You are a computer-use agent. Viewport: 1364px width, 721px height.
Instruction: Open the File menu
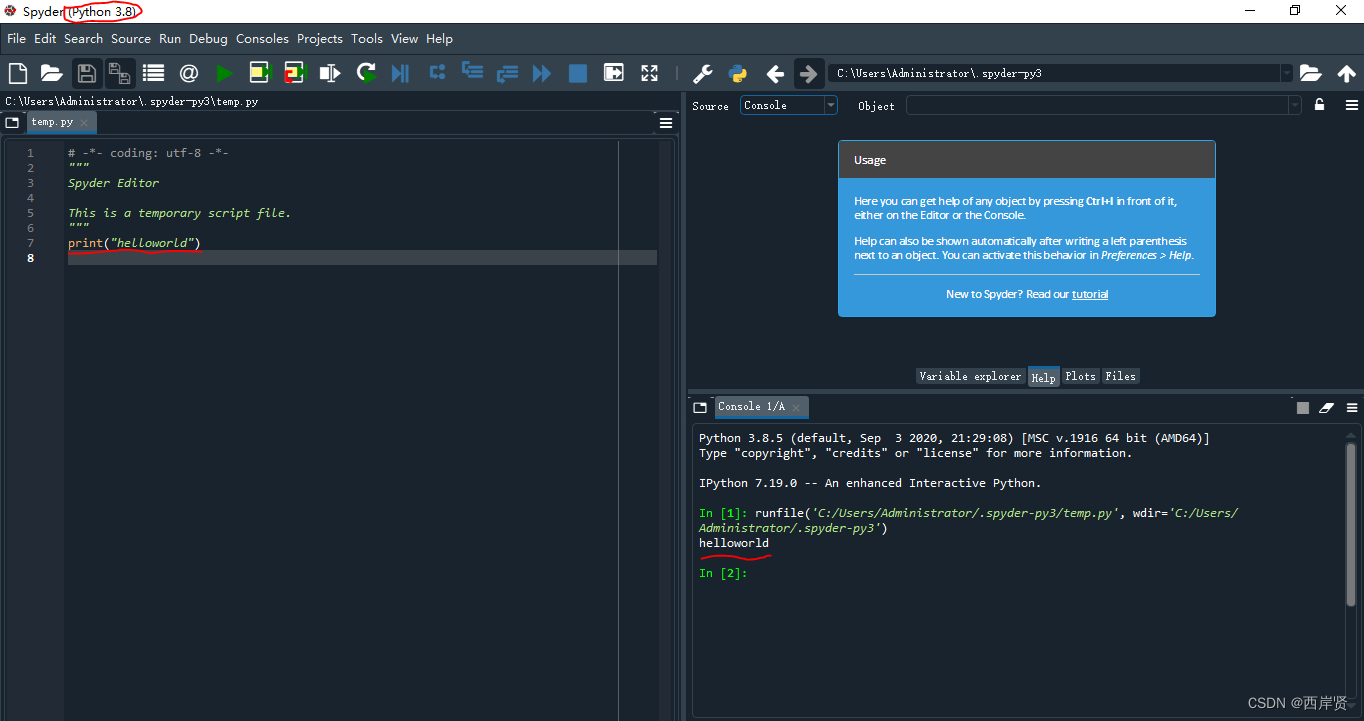[x=16, y=38]
